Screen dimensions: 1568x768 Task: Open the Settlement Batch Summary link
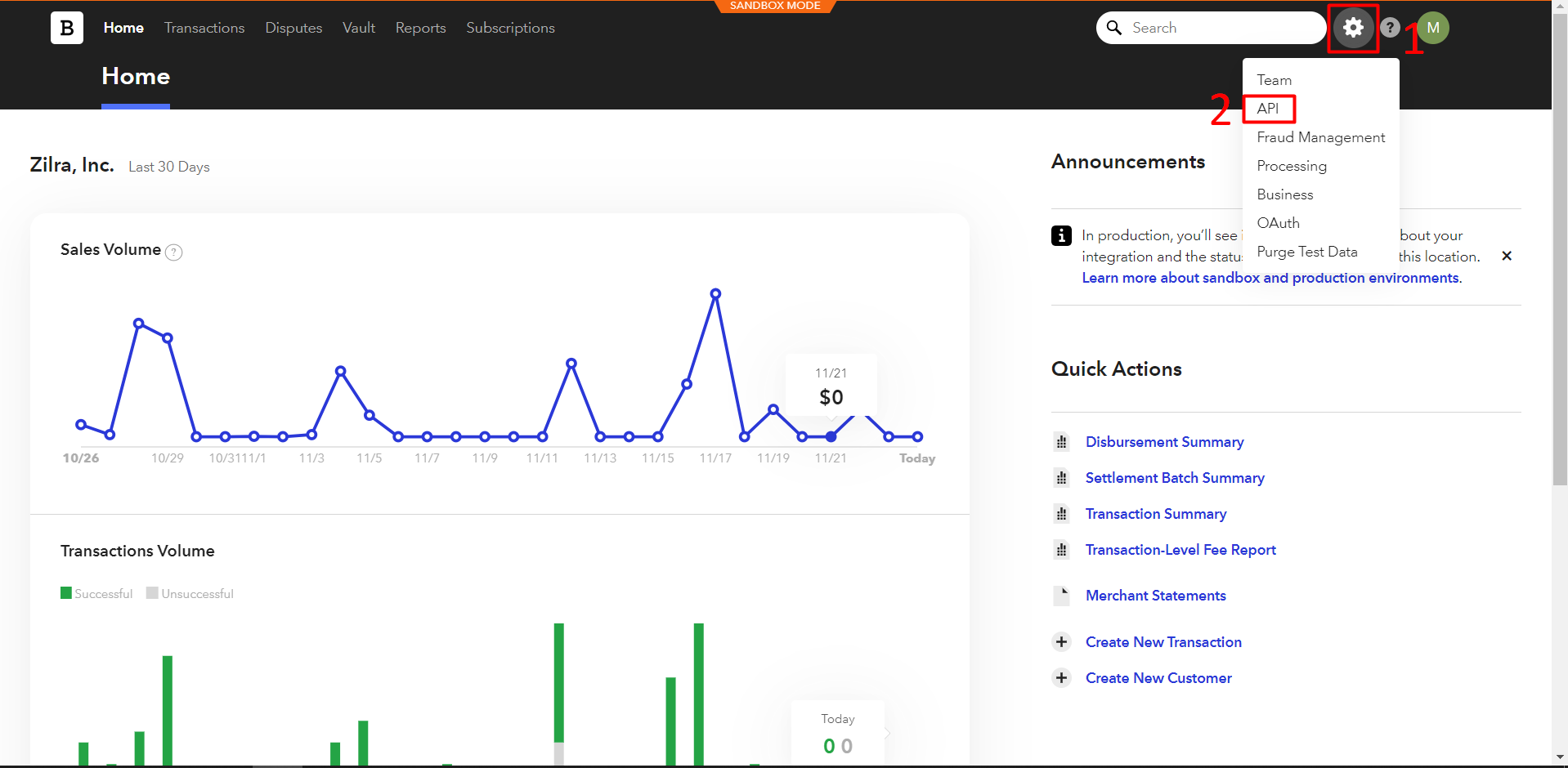point(1174,478)
